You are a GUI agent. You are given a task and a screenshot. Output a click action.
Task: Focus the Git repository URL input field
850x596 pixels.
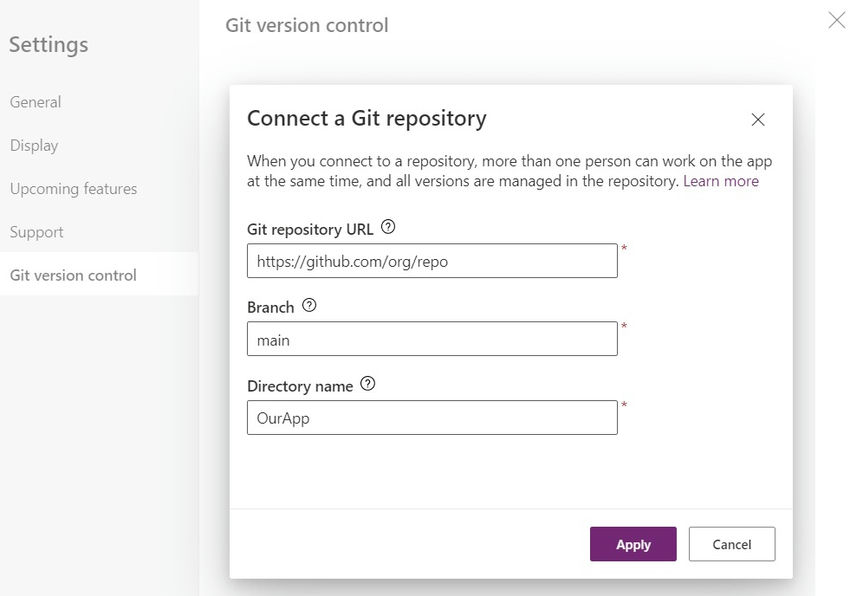432,261
